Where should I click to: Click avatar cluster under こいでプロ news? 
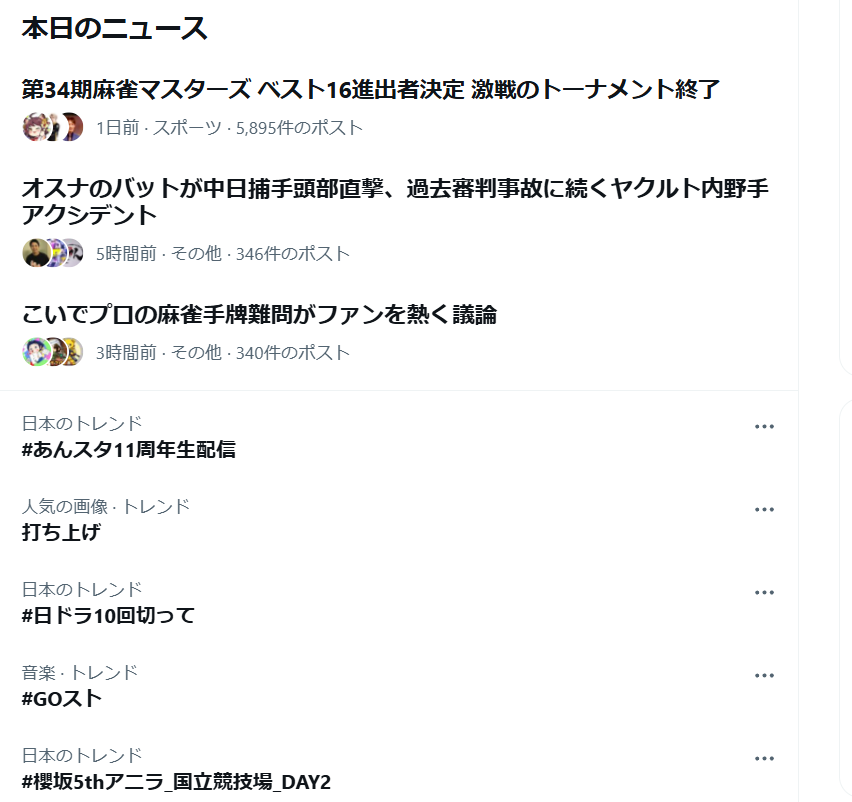(x=53, y=352)
